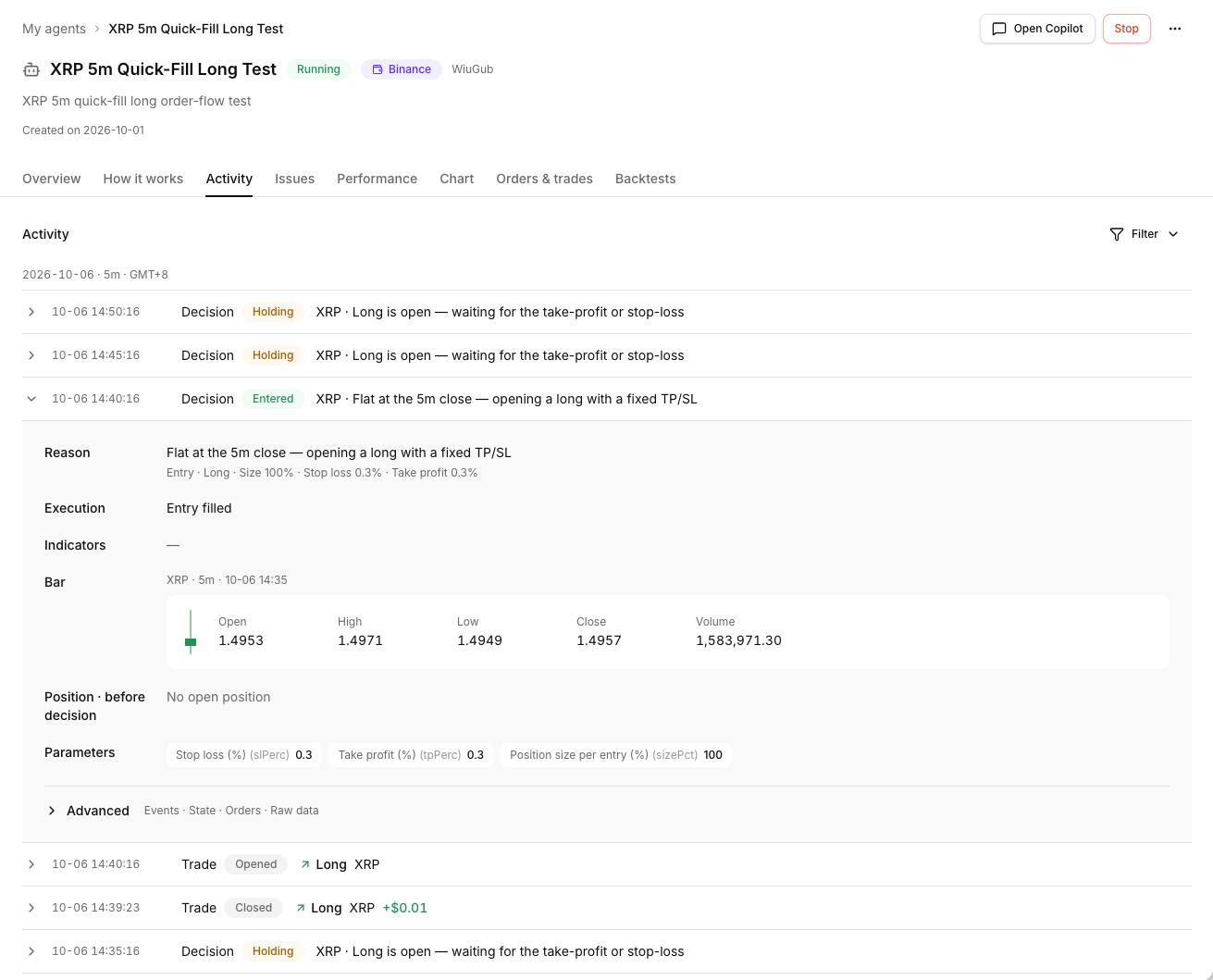Click the Closed trade status tag
This screenshot has height=980, width=1213.
click(254, 908)
